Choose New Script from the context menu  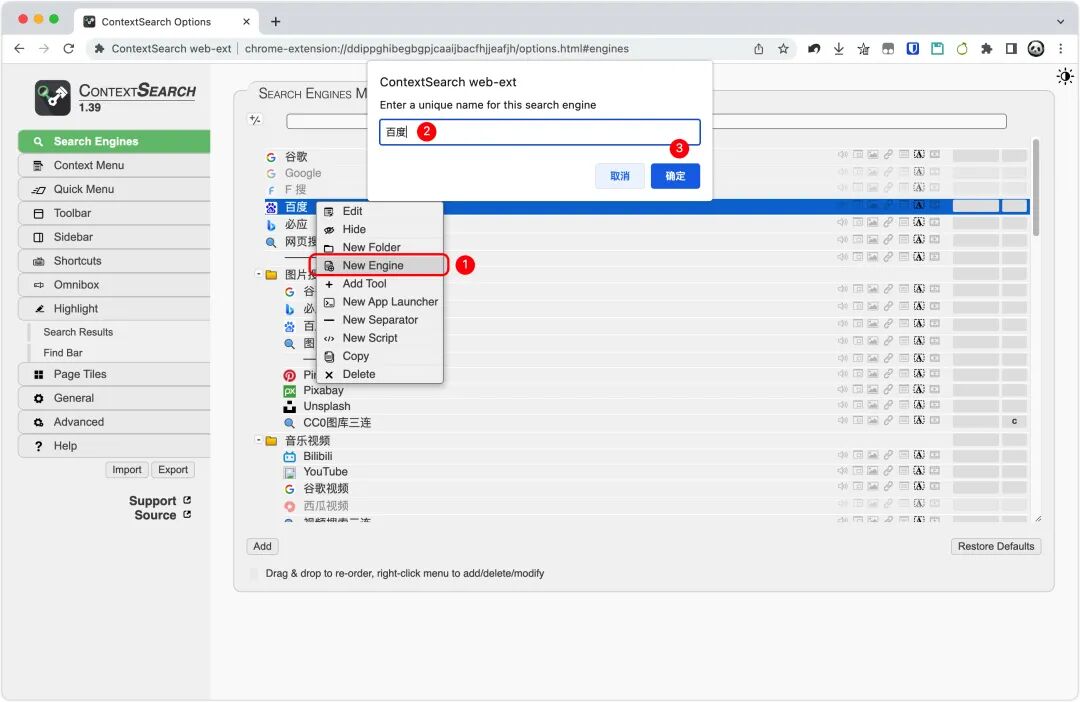tap(380, 338)
